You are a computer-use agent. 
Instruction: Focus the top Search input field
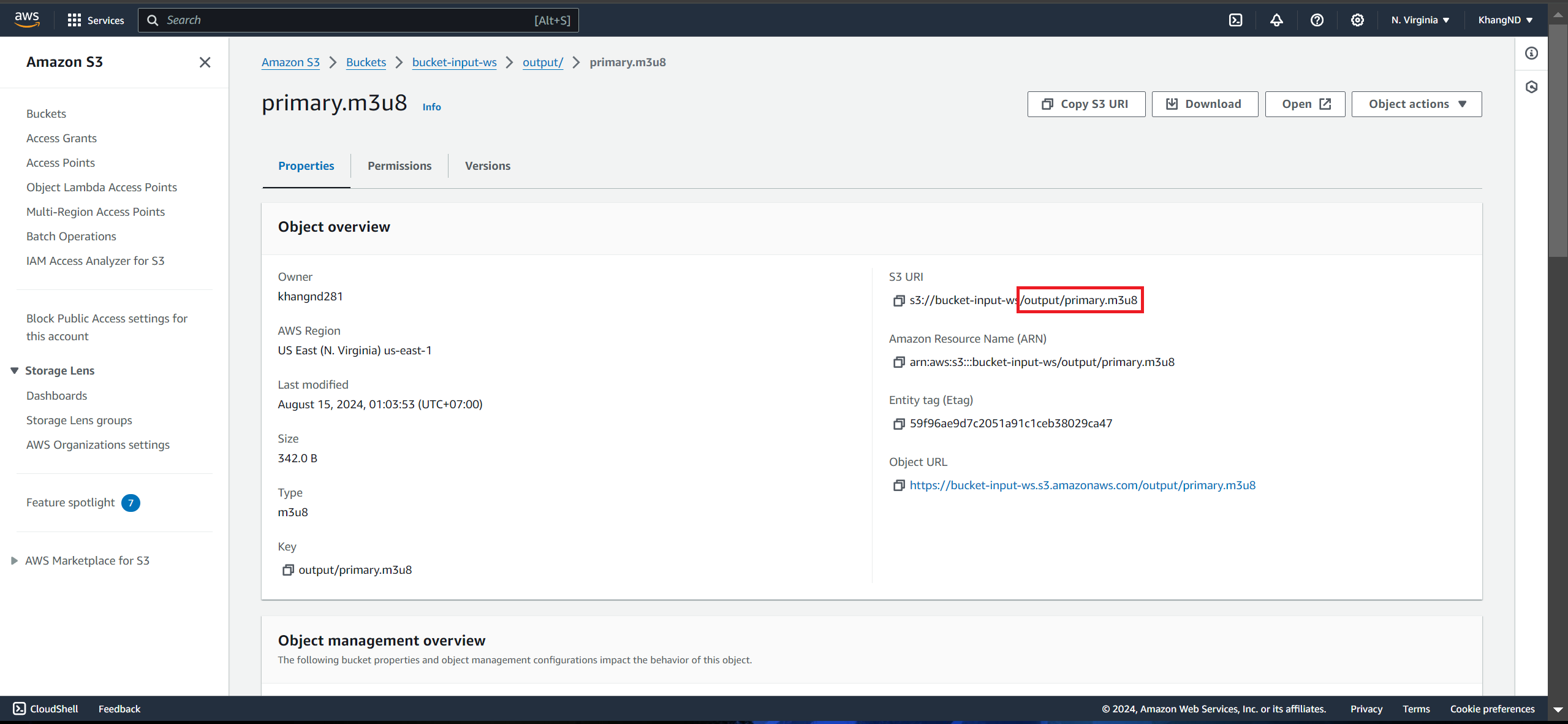pyautogui.click(x=358, y=20)
